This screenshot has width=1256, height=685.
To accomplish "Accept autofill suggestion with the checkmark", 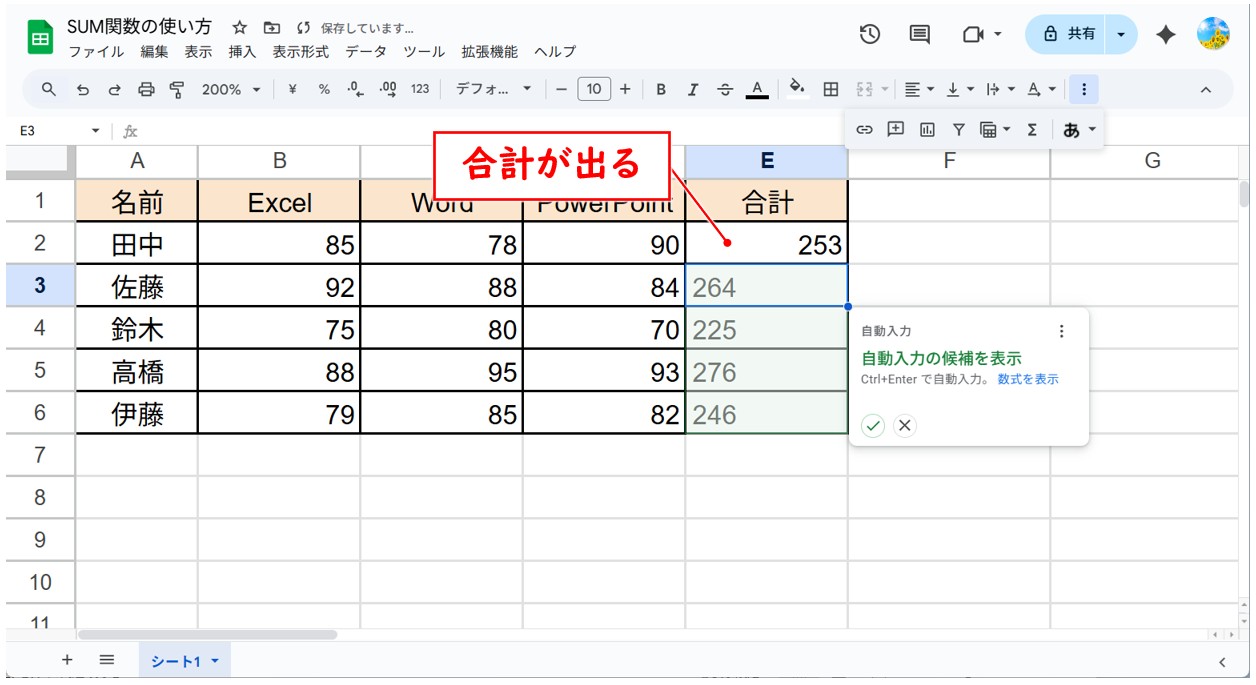I will point(873,426).
